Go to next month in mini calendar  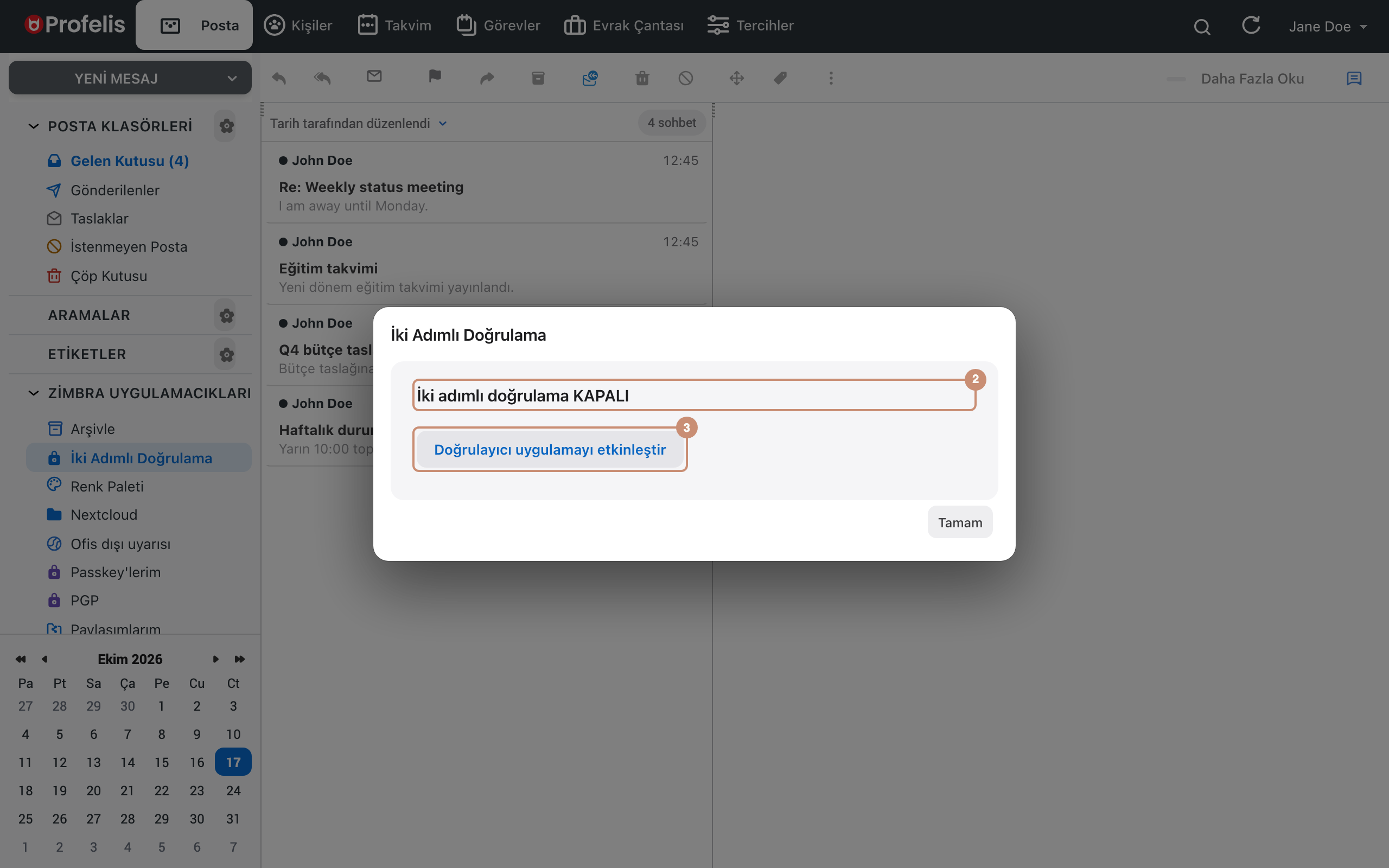[216, 659]
